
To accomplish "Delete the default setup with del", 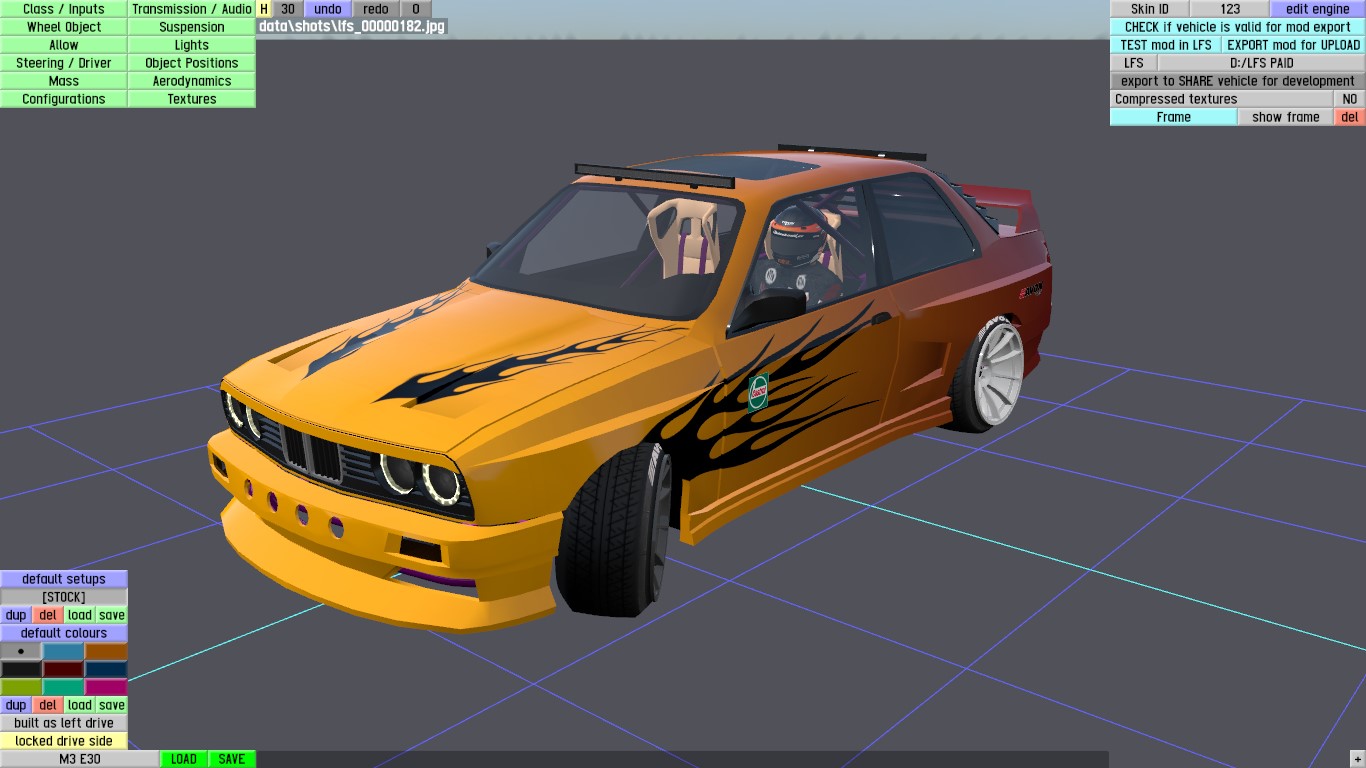I will point(48,615).
